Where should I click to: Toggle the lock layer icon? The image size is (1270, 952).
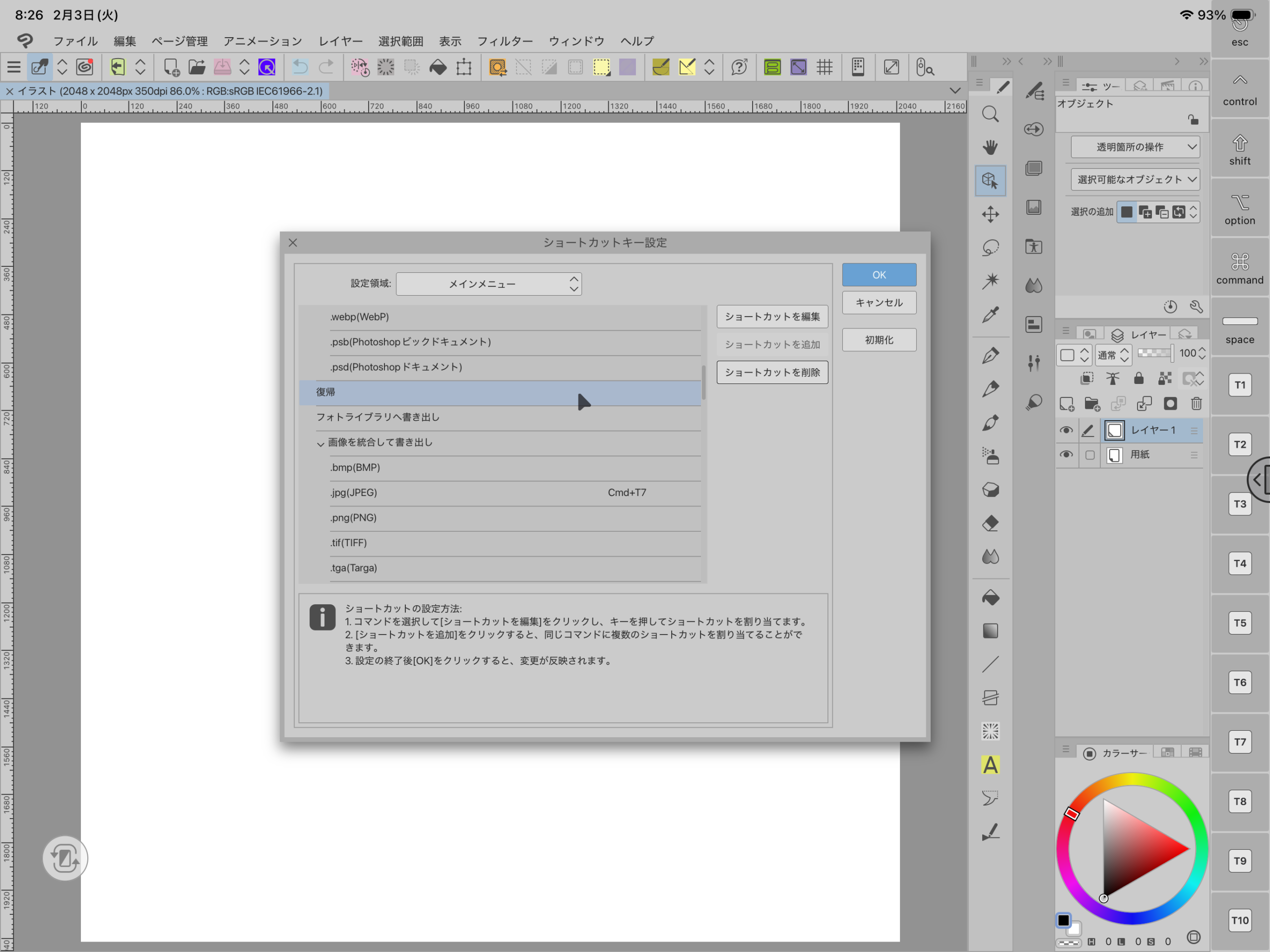tap(1139, 379)
